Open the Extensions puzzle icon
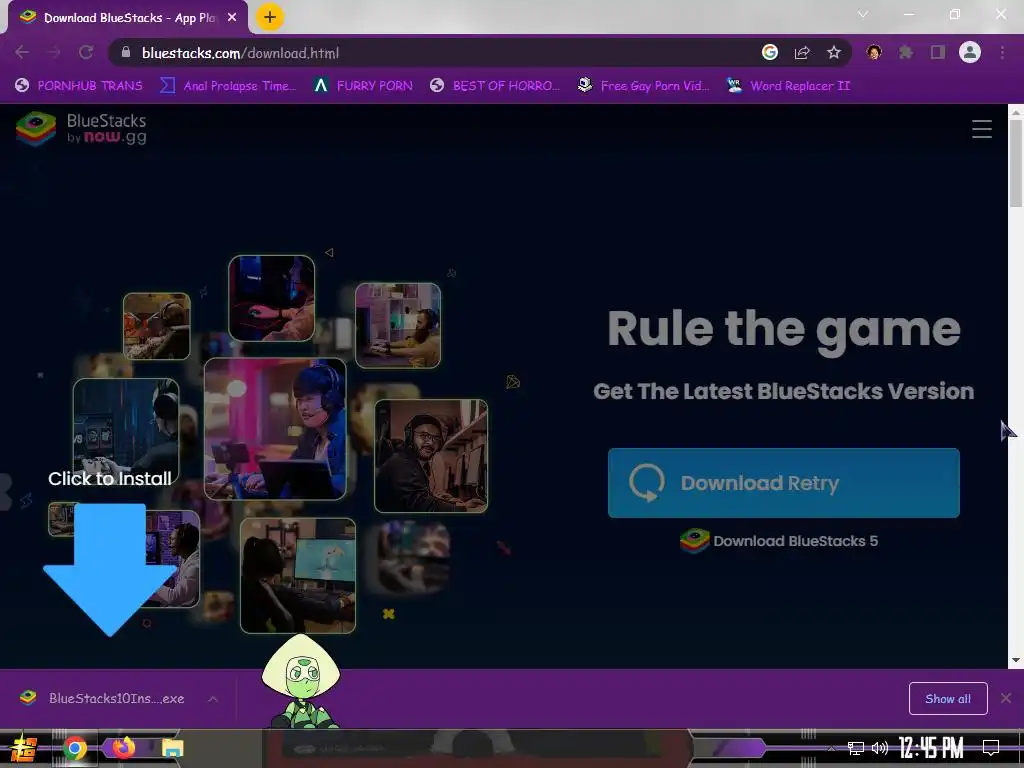The height and width of the screenshot is (768, 1024). (x=905, y=53)
